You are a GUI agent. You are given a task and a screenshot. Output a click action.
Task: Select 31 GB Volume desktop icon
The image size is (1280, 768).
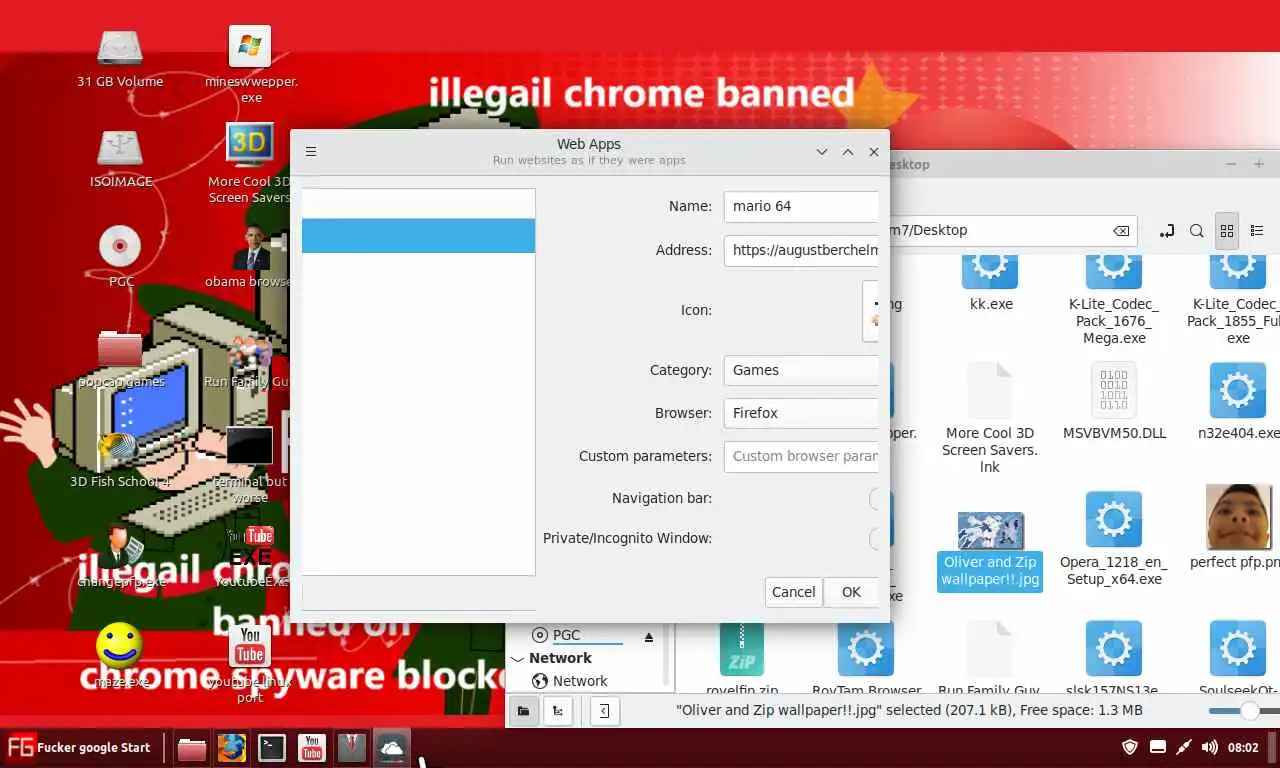tap(120, 58)
